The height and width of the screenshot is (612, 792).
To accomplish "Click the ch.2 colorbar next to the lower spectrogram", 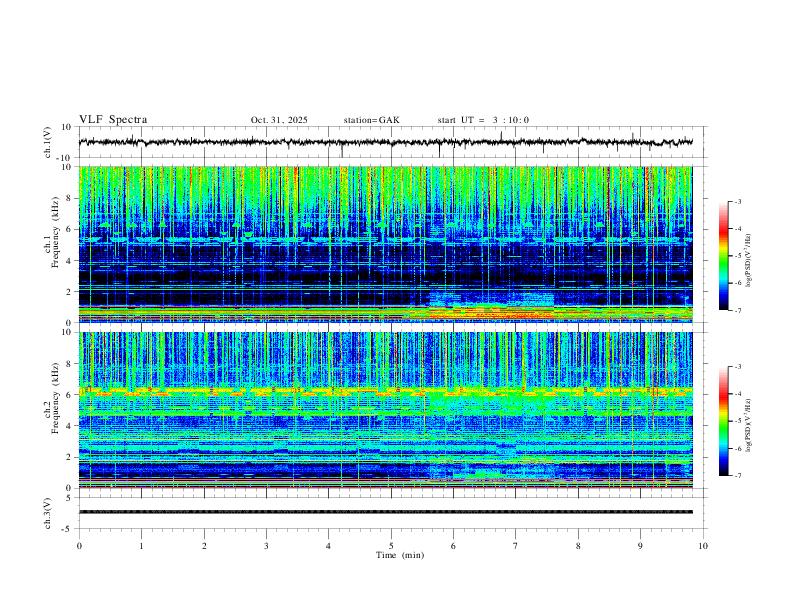I will (723, 421).
